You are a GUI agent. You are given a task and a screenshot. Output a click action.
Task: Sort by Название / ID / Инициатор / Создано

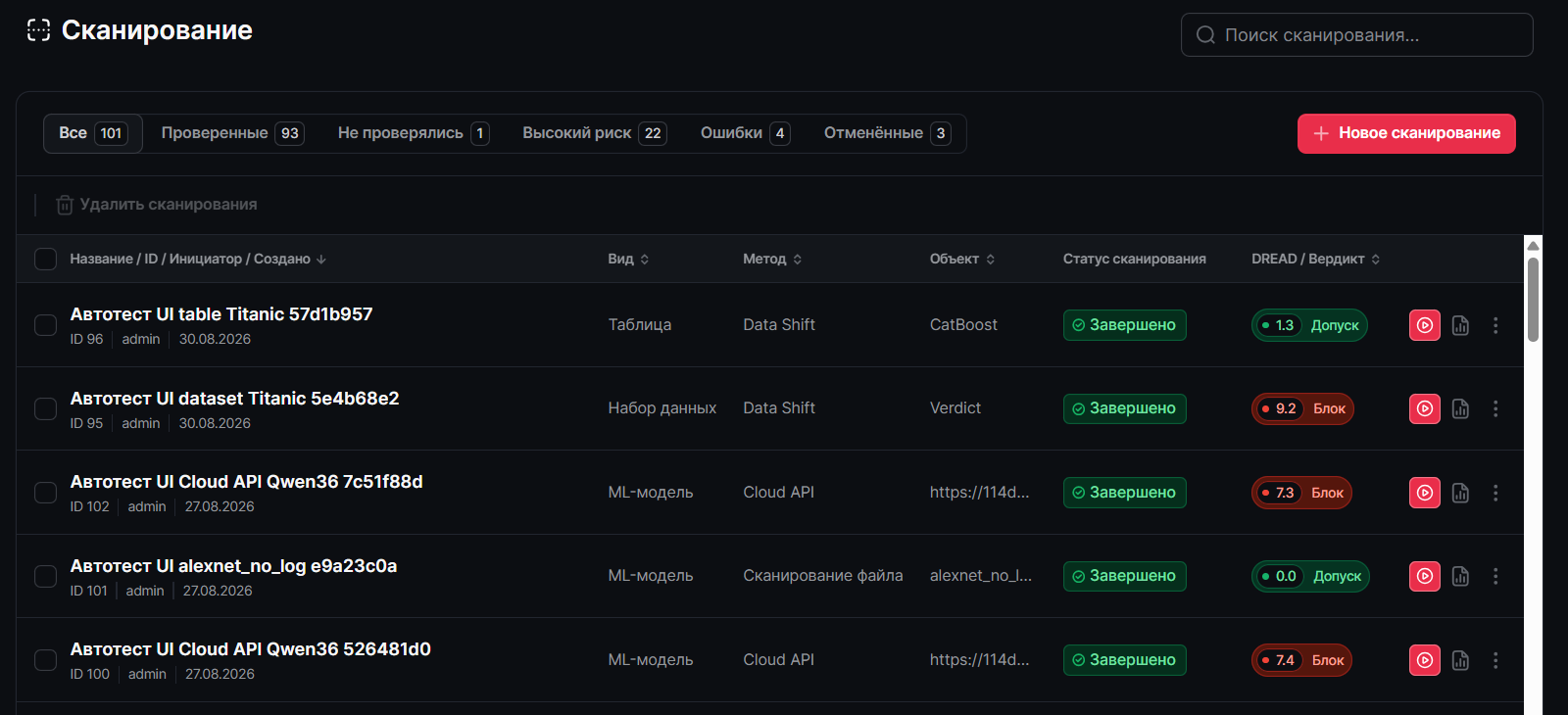(x=198, y=259)
